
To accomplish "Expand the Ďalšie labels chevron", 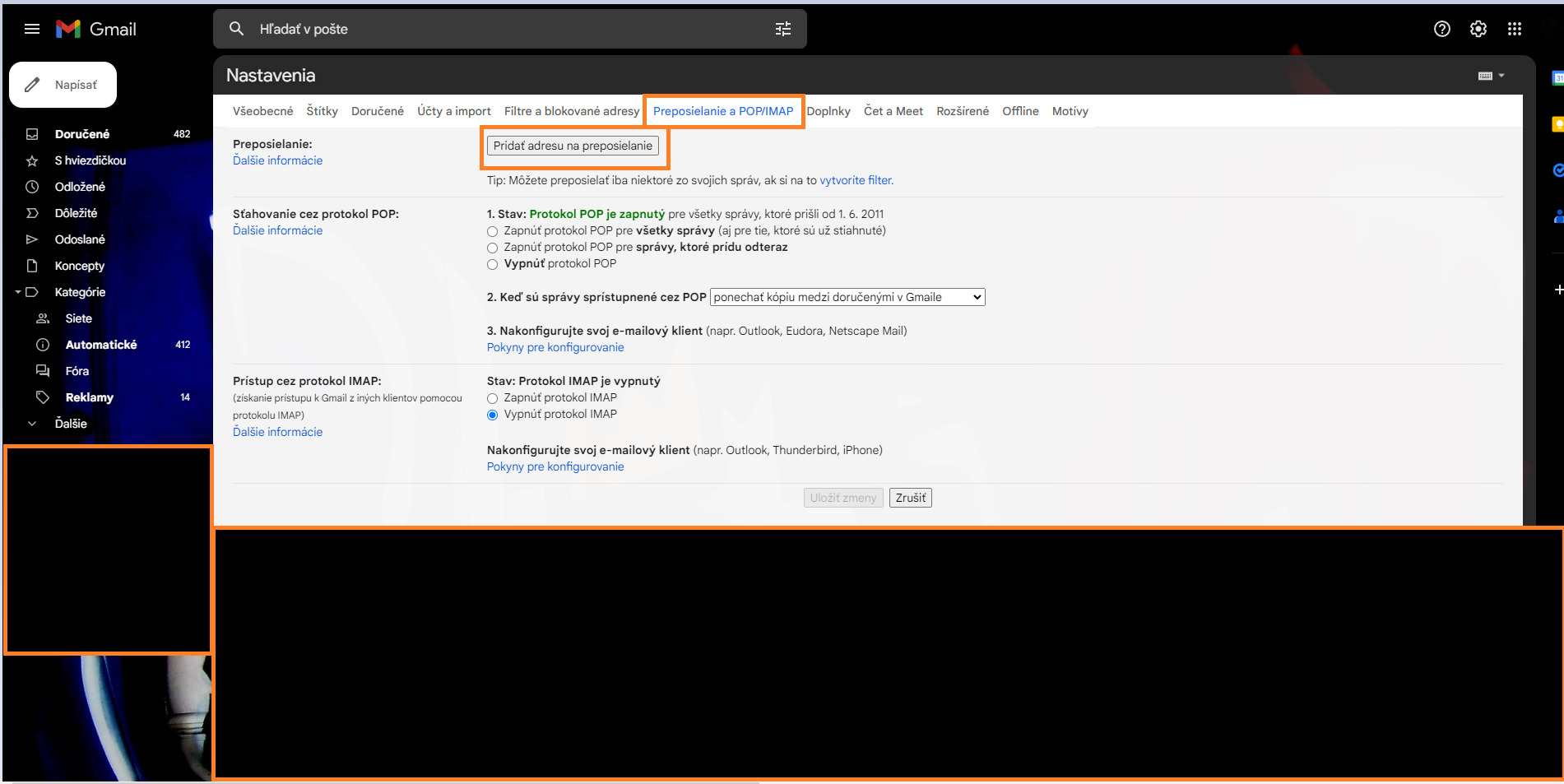I will (x=32, y=424).
